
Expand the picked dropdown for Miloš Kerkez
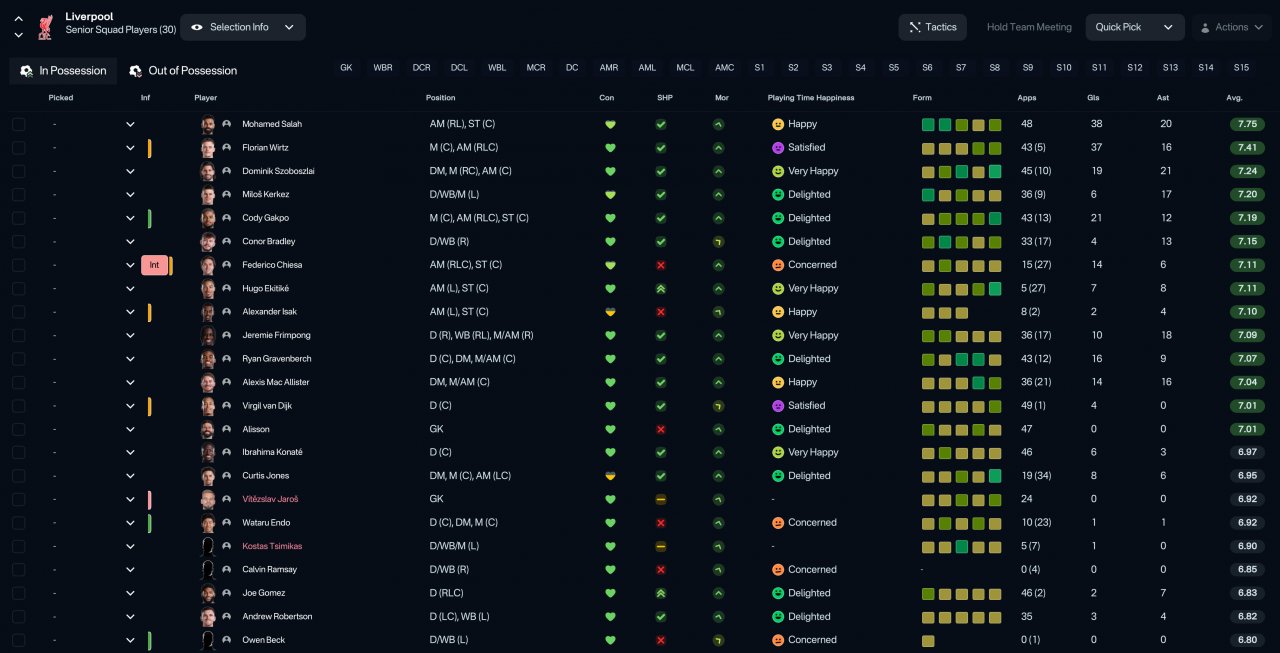tap(130, 195)
